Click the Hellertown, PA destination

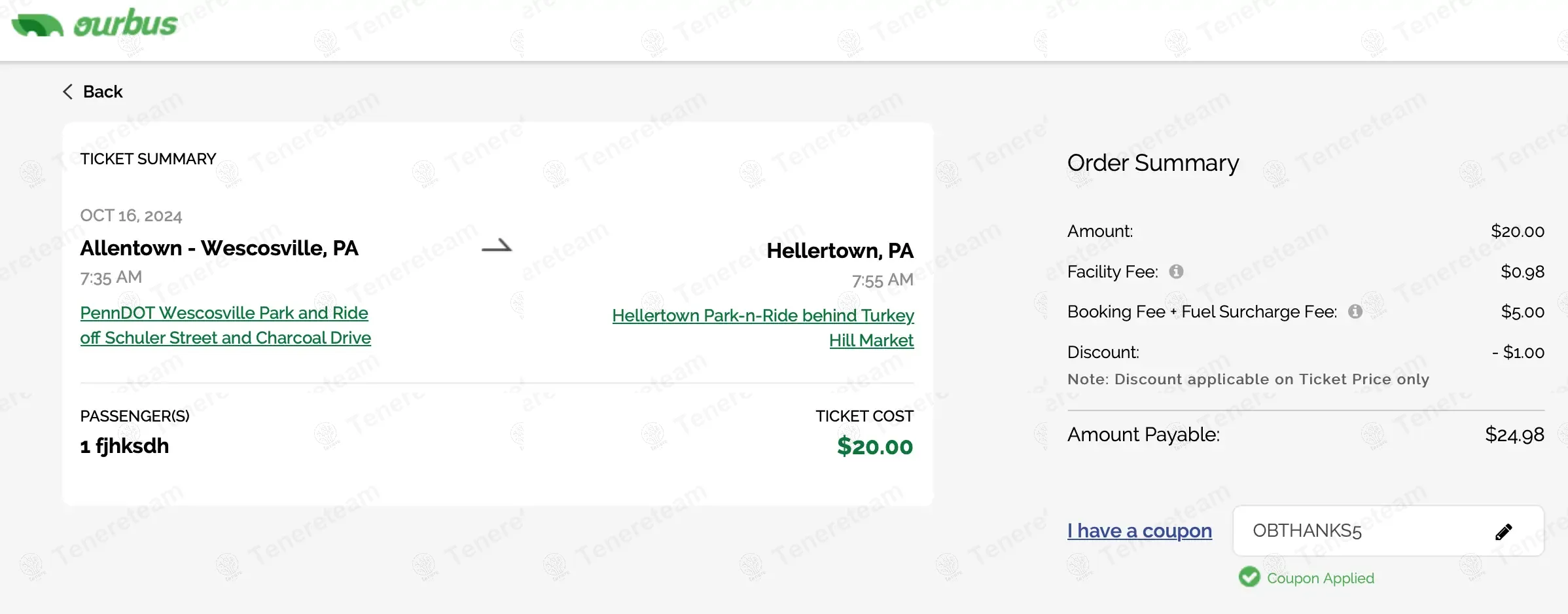pyautogui.click(x=840, y=251)
